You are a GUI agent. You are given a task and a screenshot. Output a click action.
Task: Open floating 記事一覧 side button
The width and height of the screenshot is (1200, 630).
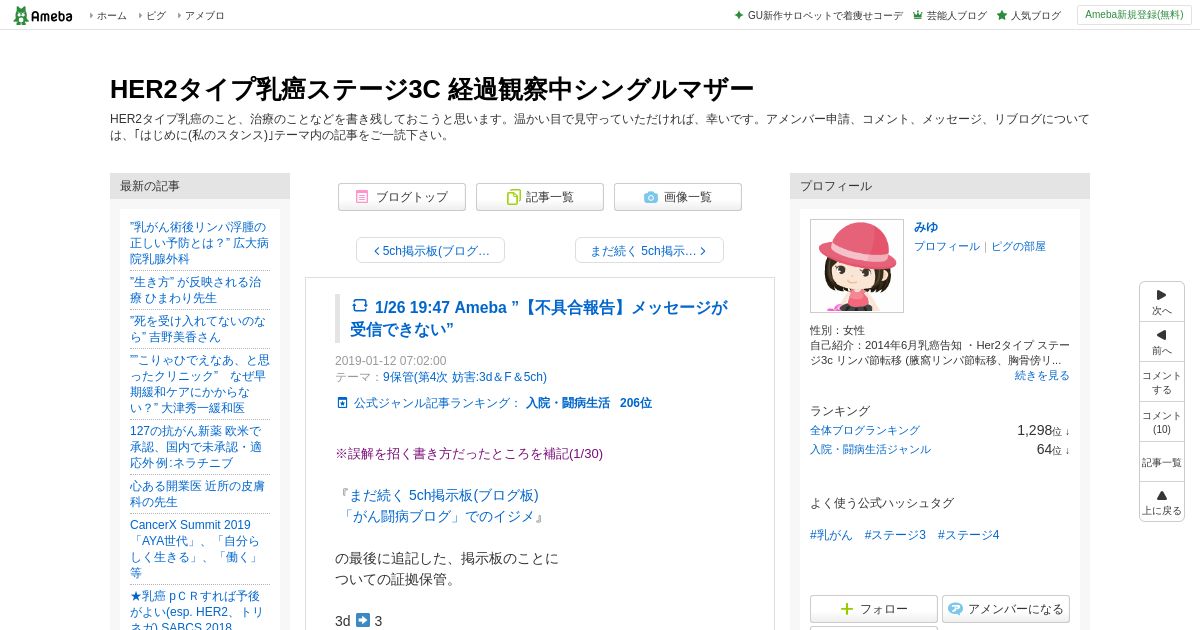pyautogui.click(x=1162, y=462)
